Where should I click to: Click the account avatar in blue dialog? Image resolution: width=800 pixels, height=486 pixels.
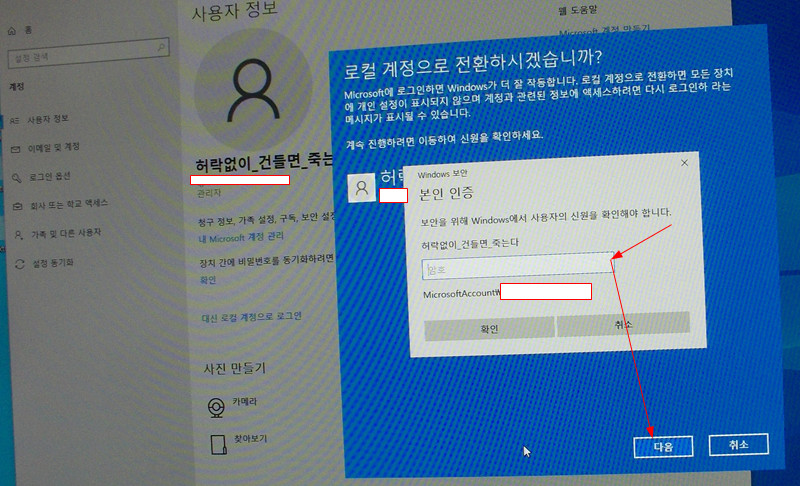click(x=361, y=188)
